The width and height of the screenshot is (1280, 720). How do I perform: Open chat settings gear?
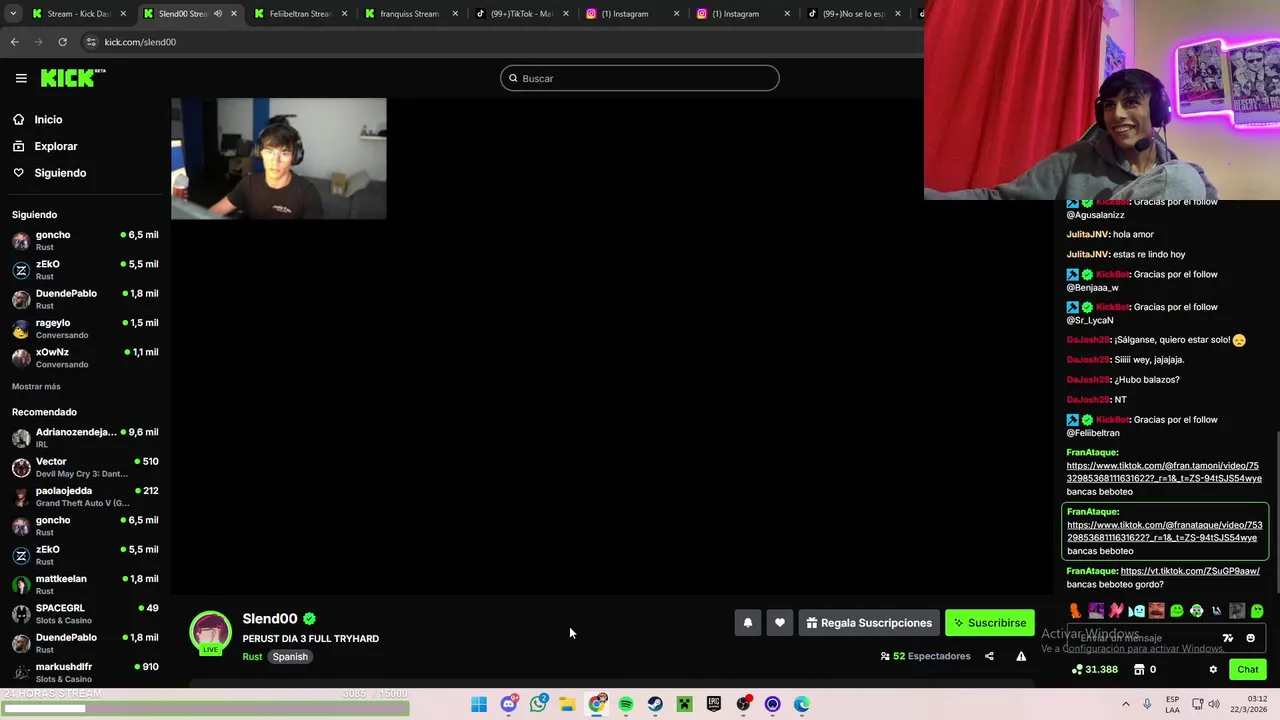1213,669
